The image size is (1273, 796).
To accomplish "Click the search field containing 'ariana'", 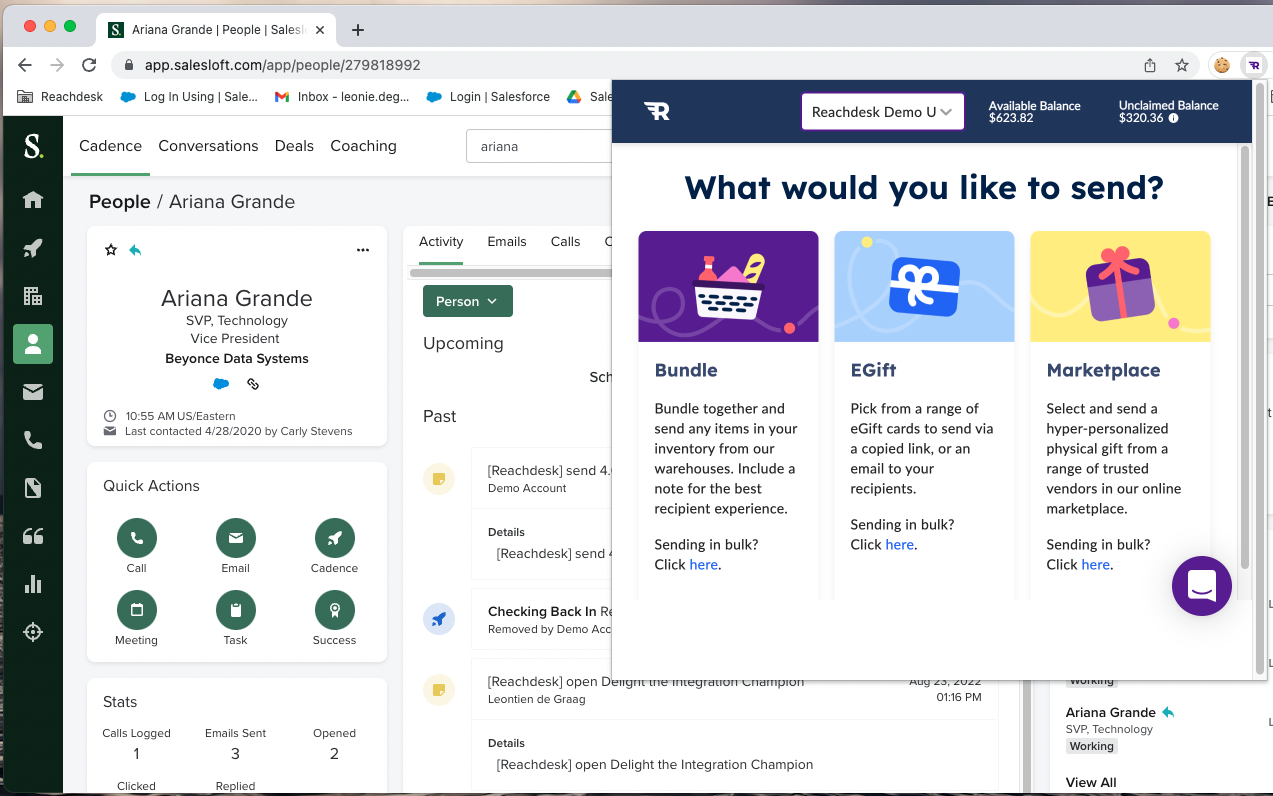I will (540, 146).
